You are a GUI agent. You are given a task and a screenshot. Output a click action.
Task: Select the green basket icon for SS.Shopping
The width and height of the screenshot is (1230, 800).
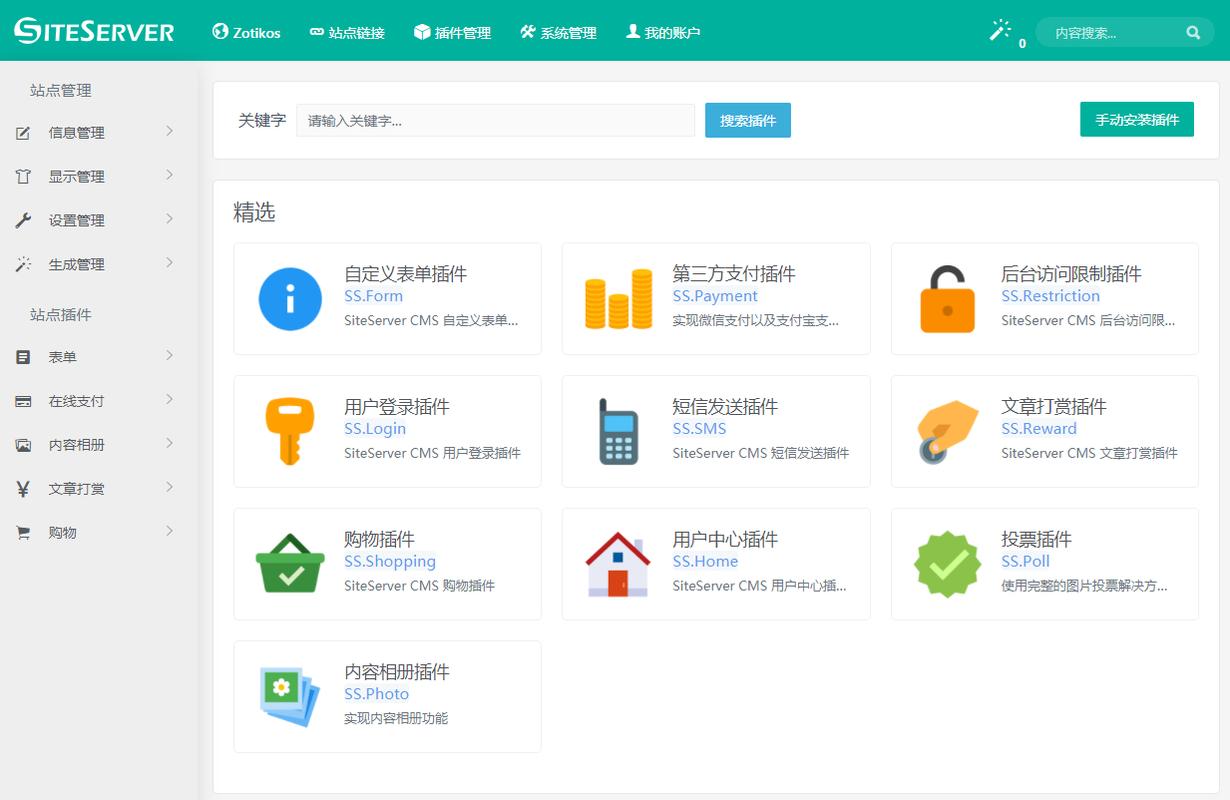289,564
